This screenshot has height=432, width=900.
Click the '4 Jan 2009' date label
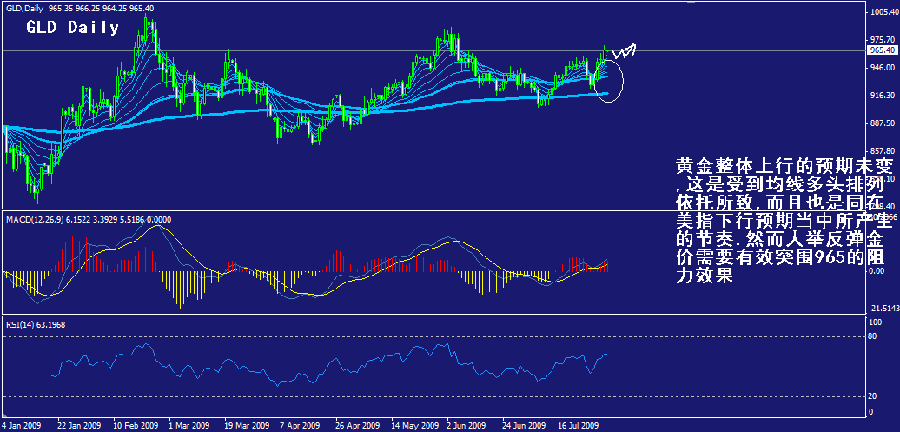pyautogui.click(x=21, y=426)
